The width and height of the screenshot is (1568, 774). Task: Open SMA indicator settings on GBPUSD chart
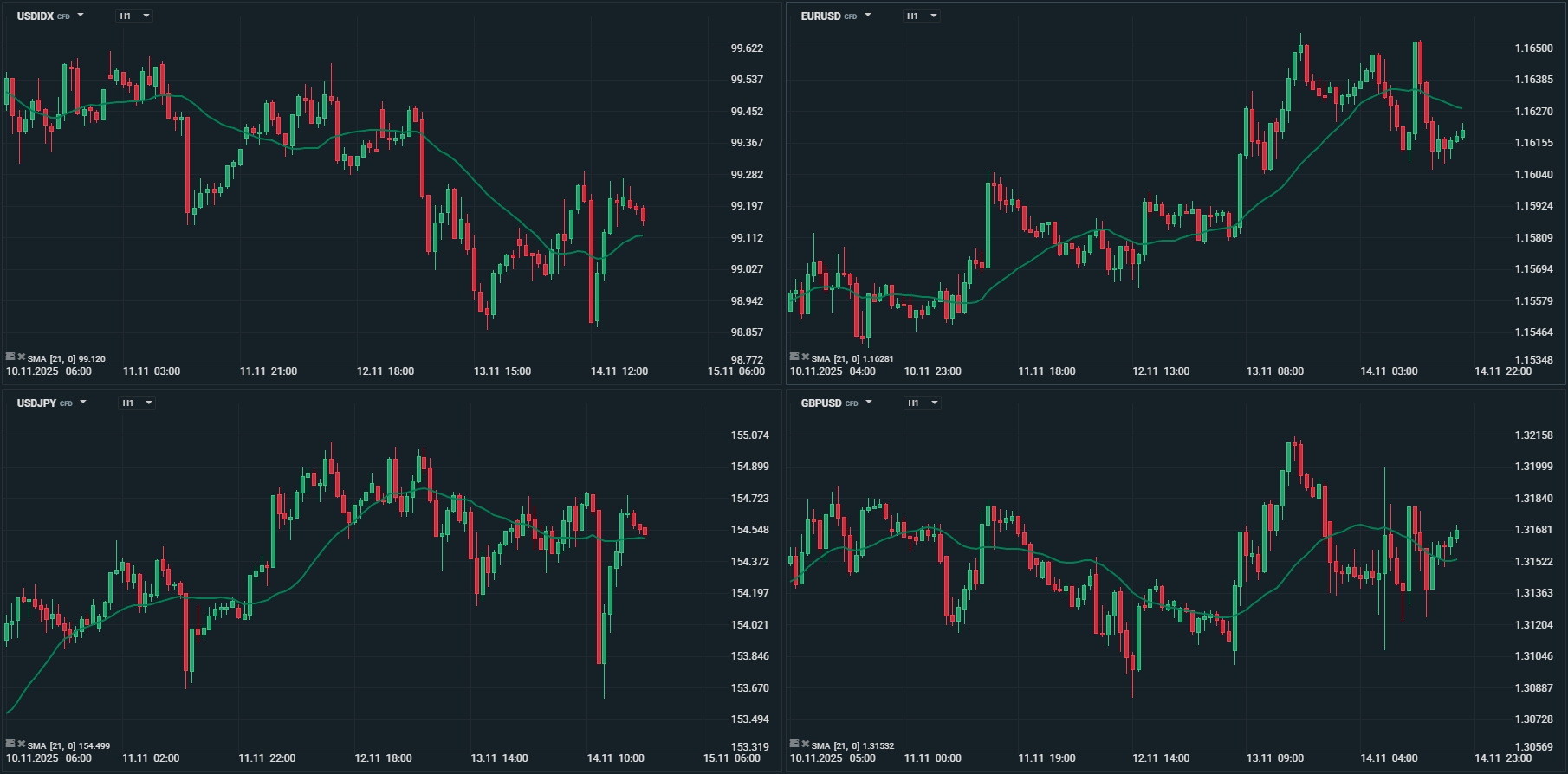click(794, 744)
